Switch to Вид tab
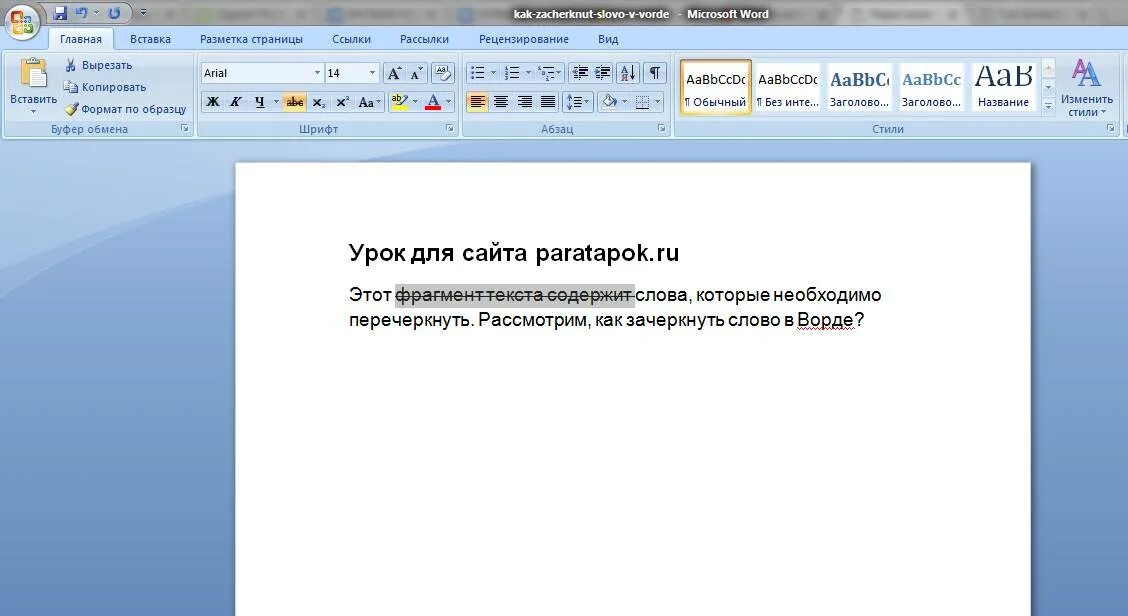1128x616 pixels. click(x=608, y=39)
